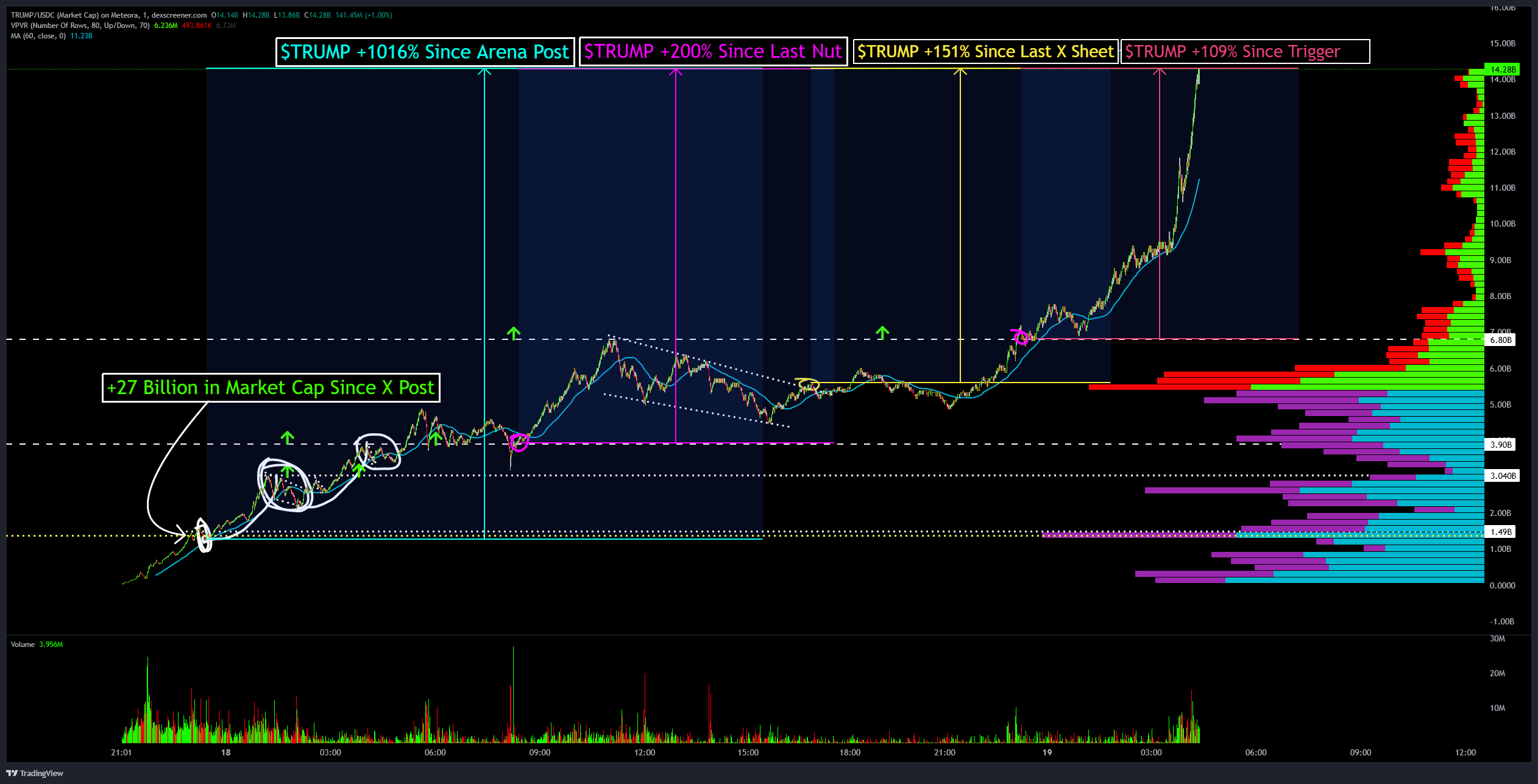
Task: Click the Volume pane label
Action: (x=23, y=645)
